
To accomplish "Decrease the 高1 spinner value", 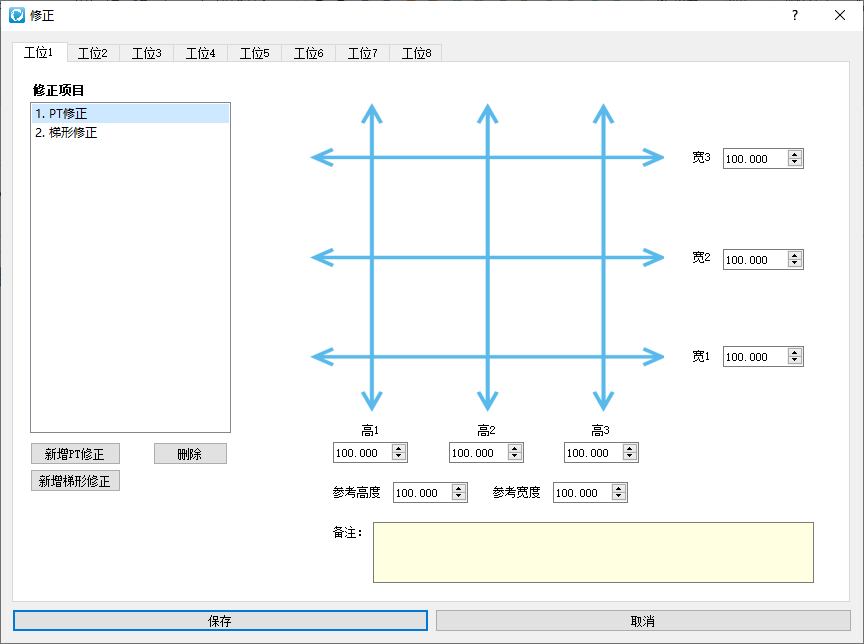I will click(x=399, y=457).
